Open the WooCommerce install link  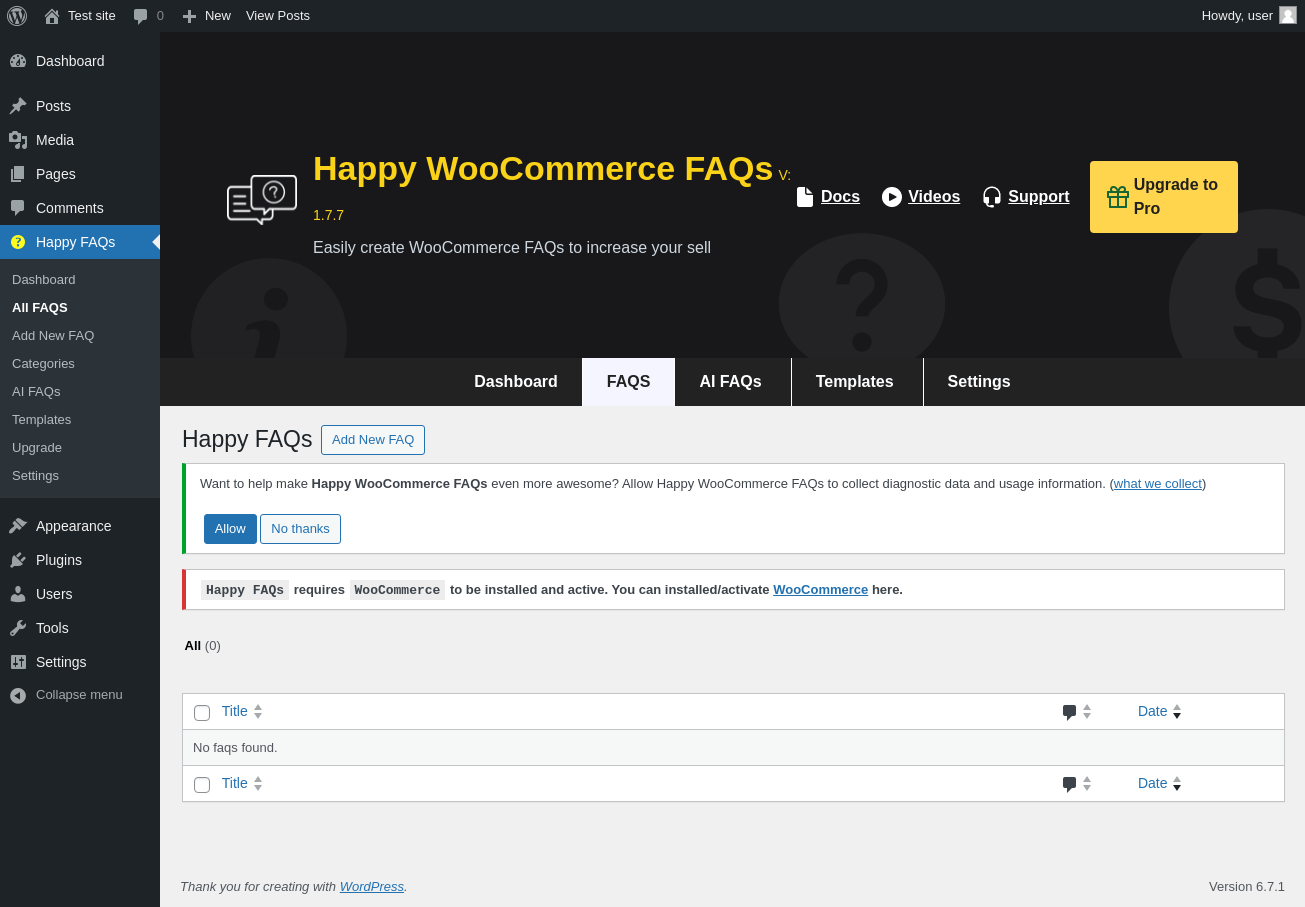(x=820, y=590)
